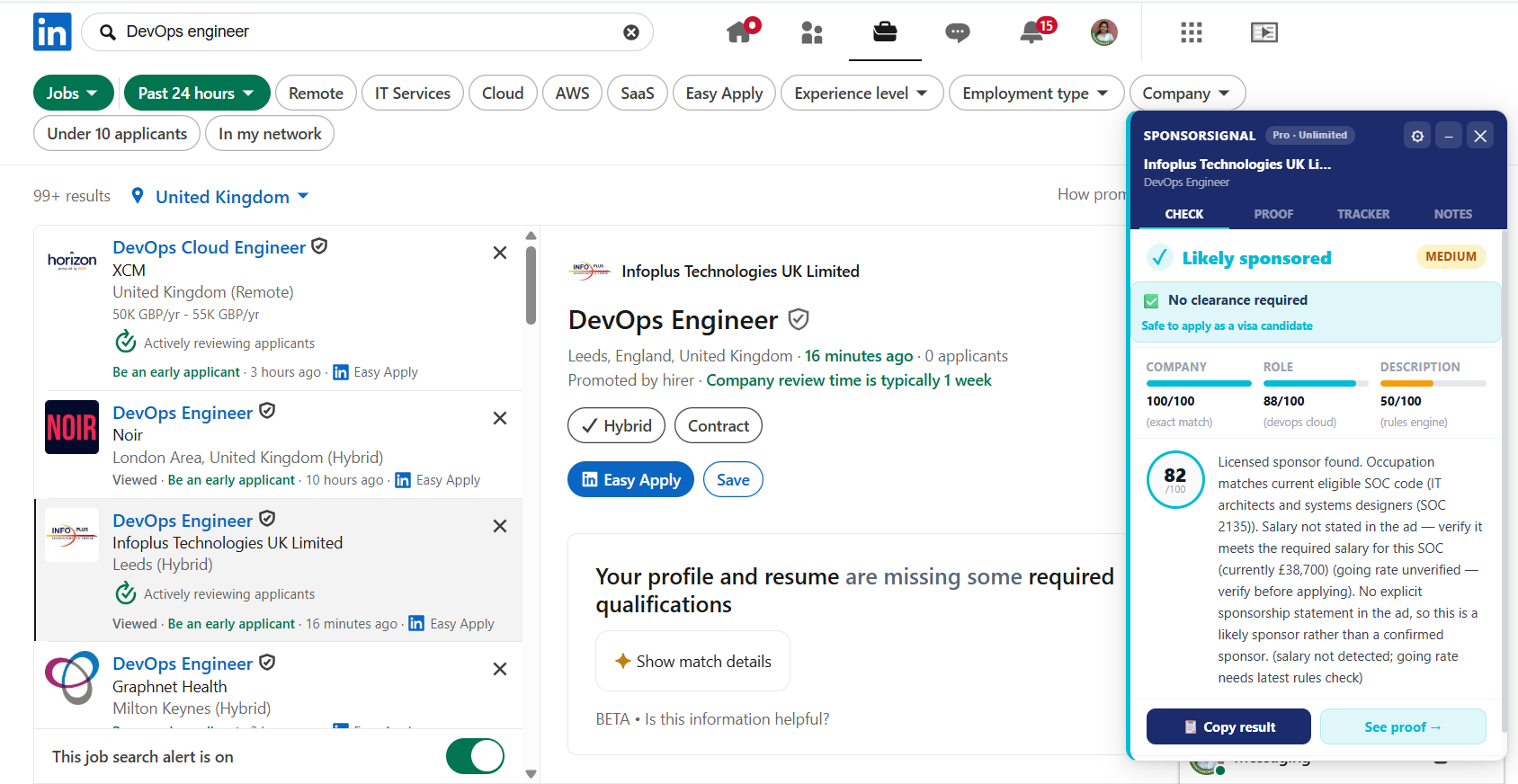1518x784 pixels.
Task: Open the Graphnet Health company logo
Action: [72, 678]
